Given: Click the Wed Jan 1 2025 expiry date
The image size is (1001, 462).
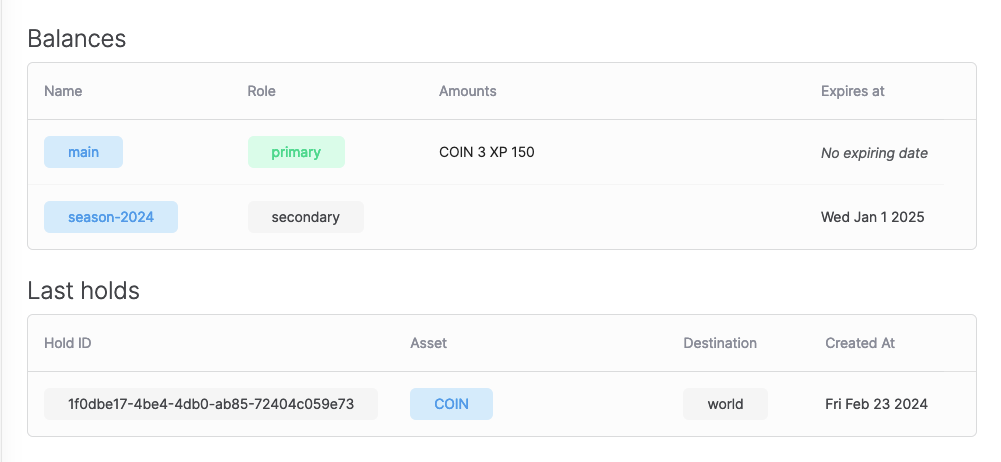Looking at the screenshot, I should coord(872,217).
